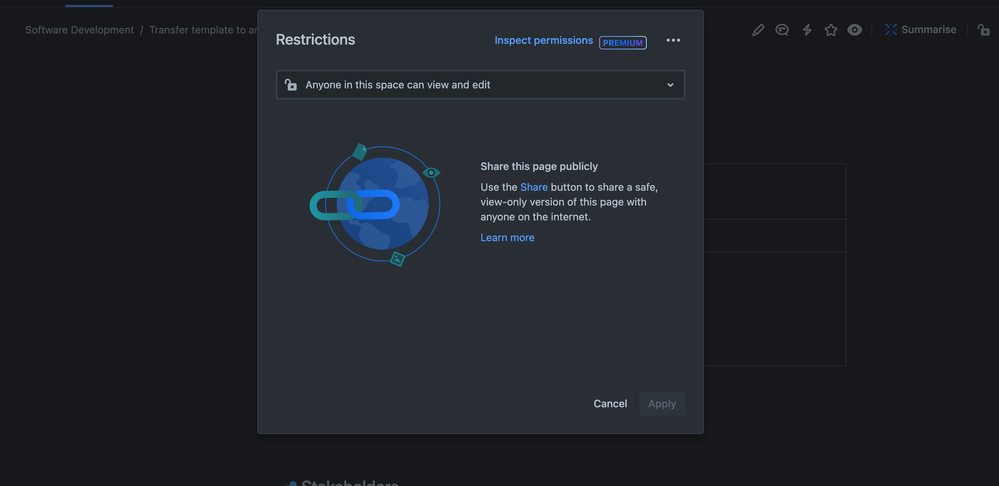
Task: Click the Restrictions dialog title
Action: point(315,39)
